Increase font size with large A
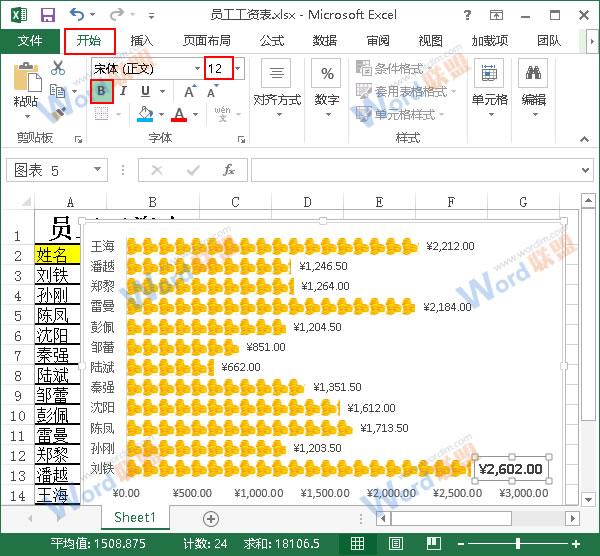This screenshot has height=556, width=600. pyautogui.click(x=189, y=92)
